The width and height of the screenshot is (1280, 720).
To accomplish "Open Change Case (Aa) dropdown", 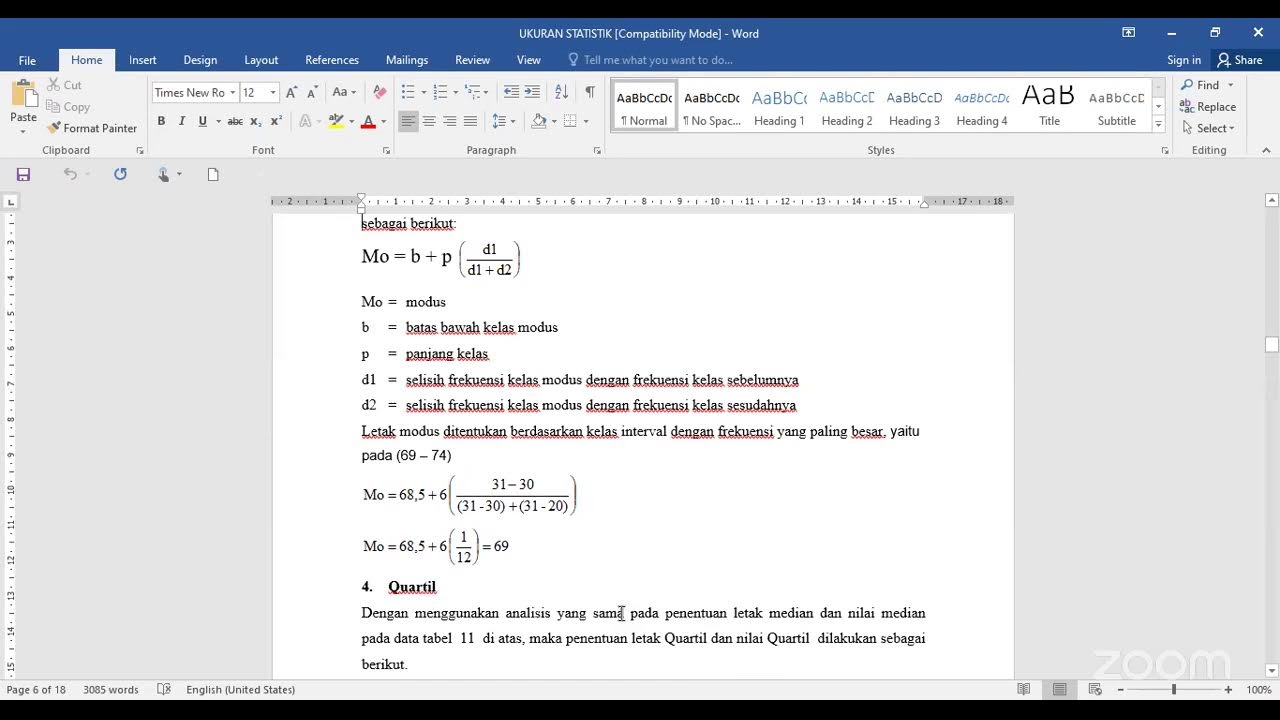I will pos(344,92).
